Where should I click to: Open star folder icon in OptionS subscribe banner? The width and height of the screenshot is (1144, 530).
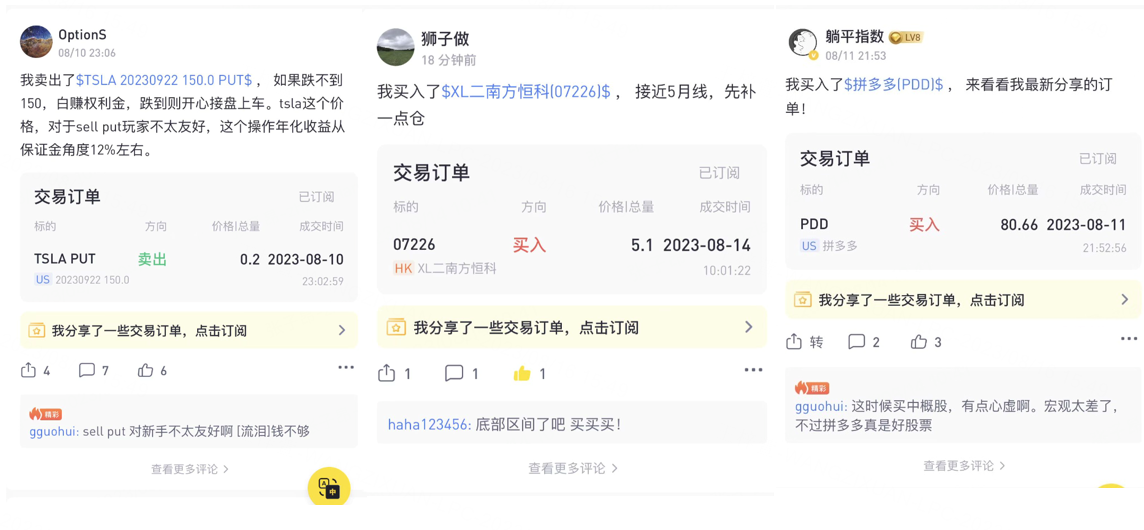click(37, 331)
